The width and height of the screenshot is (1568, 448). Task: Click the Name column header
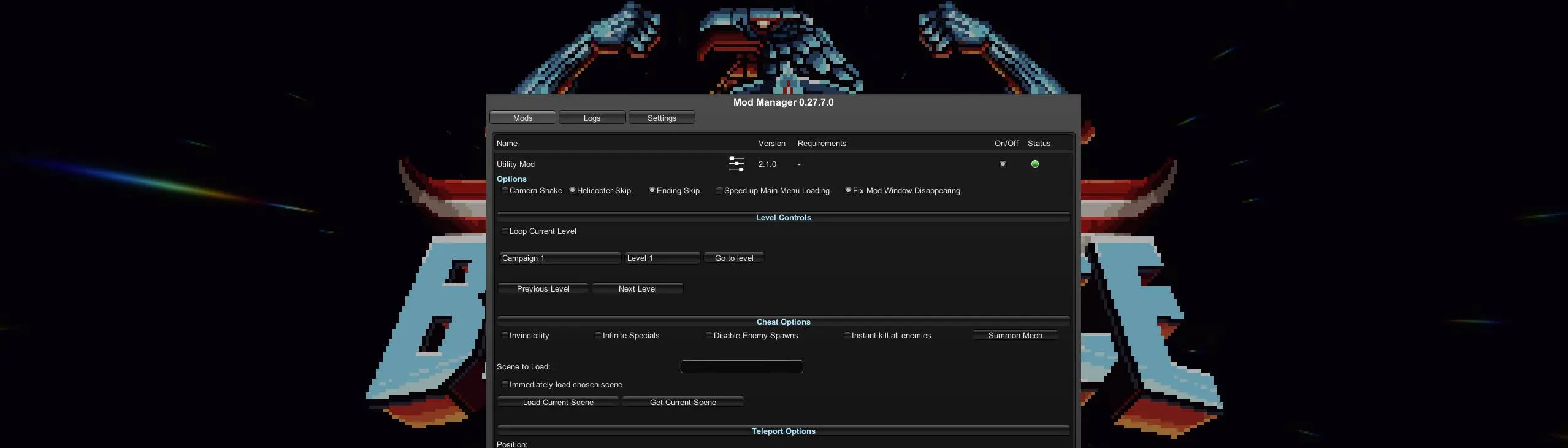[507, 143]
